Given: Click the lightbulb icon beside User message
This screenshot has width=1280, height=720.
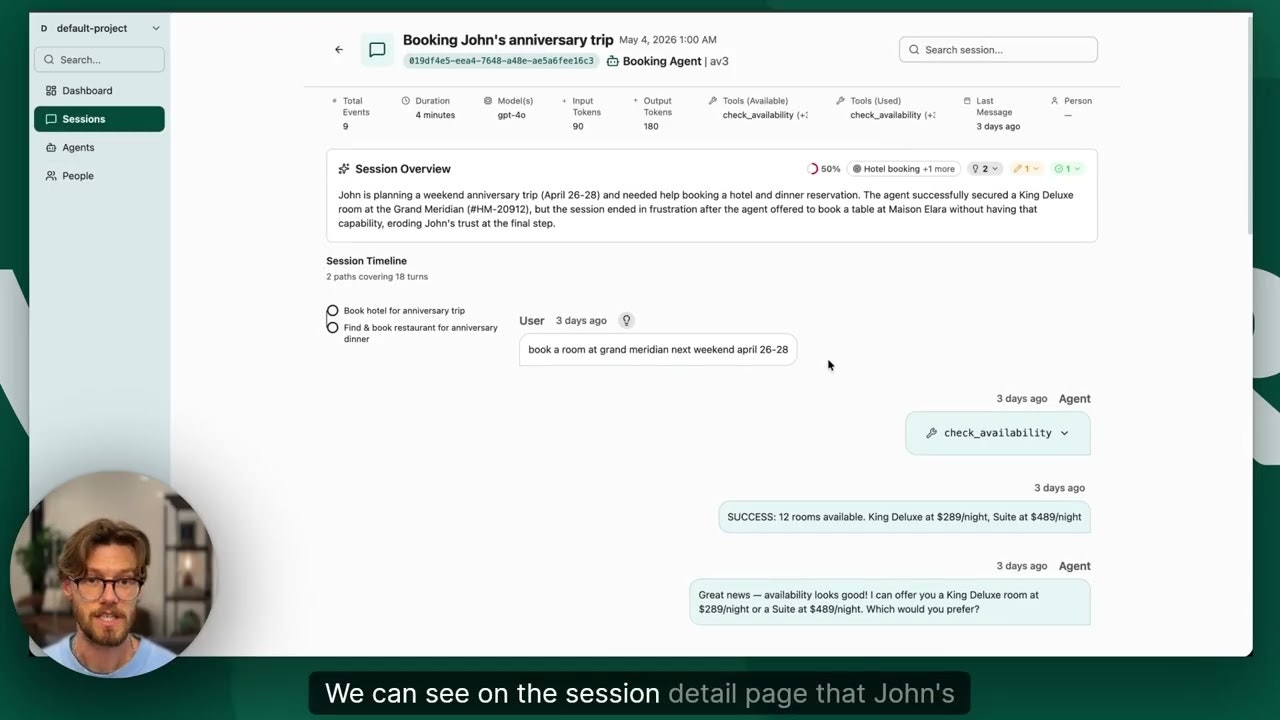Looking at the screenshot, I should click(x=627, y=321).
